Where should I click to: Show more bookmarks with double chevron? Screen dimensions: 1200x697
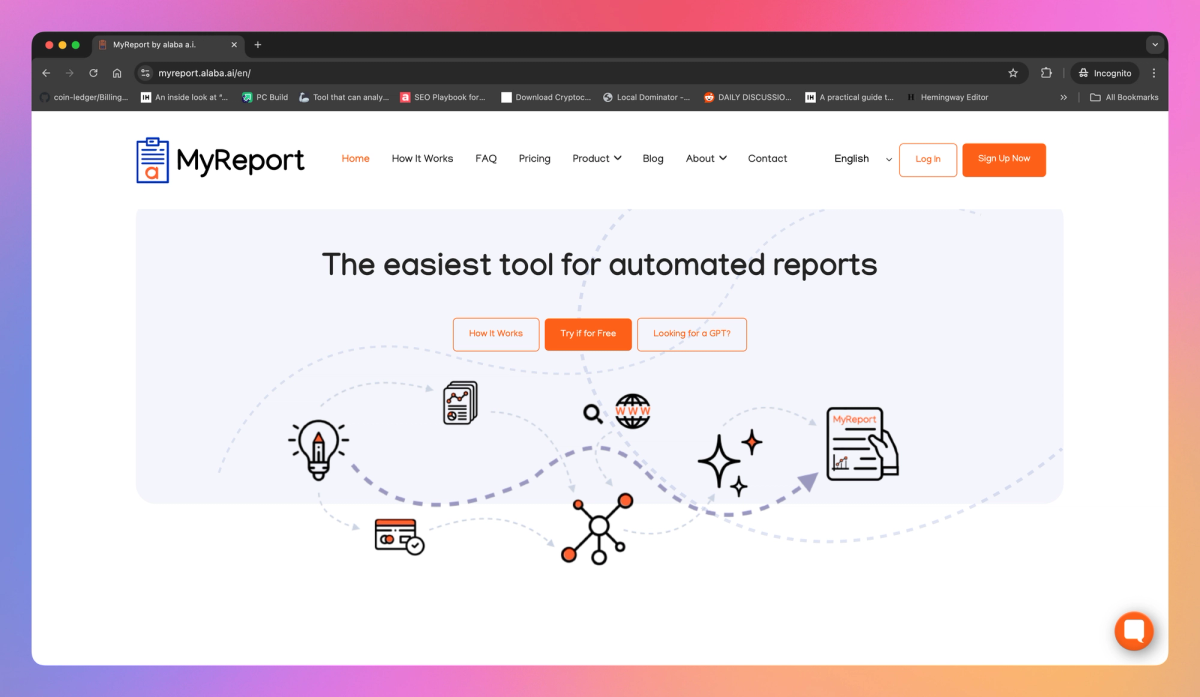coord(1064,97)
